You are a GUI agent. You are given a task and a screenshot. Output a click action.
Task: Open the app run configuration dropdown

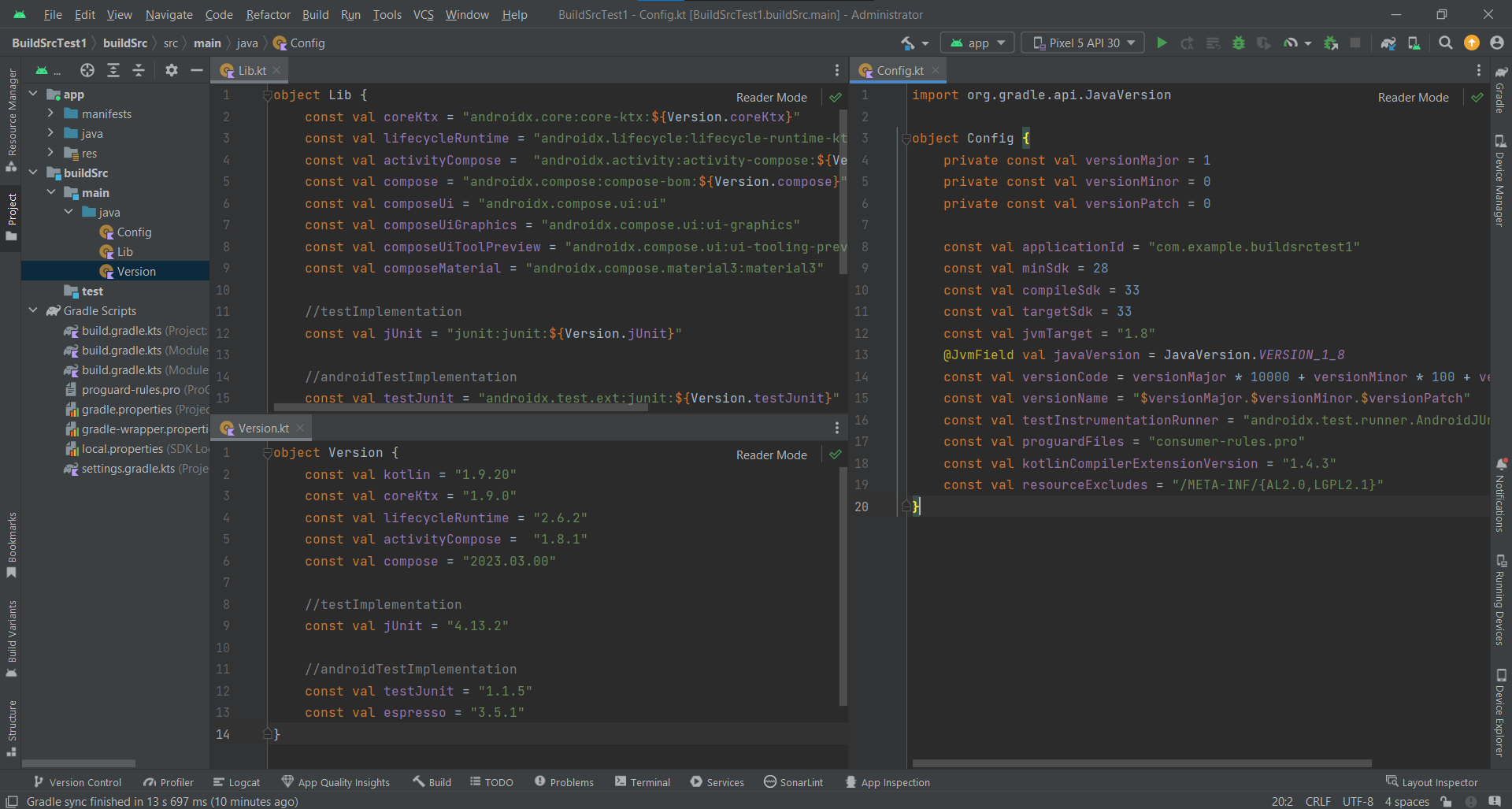click(977, 43)
